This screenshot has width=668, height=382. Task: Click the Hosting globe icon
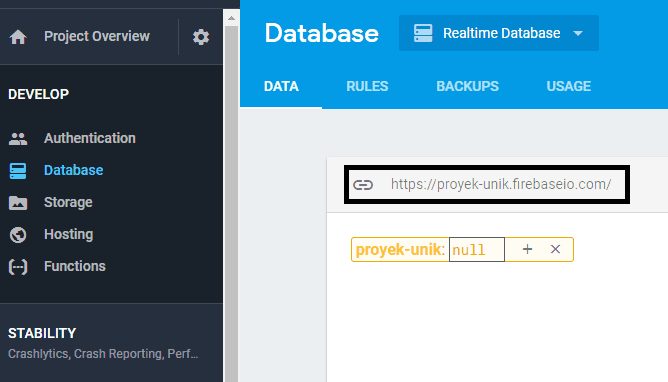[18, 235]
